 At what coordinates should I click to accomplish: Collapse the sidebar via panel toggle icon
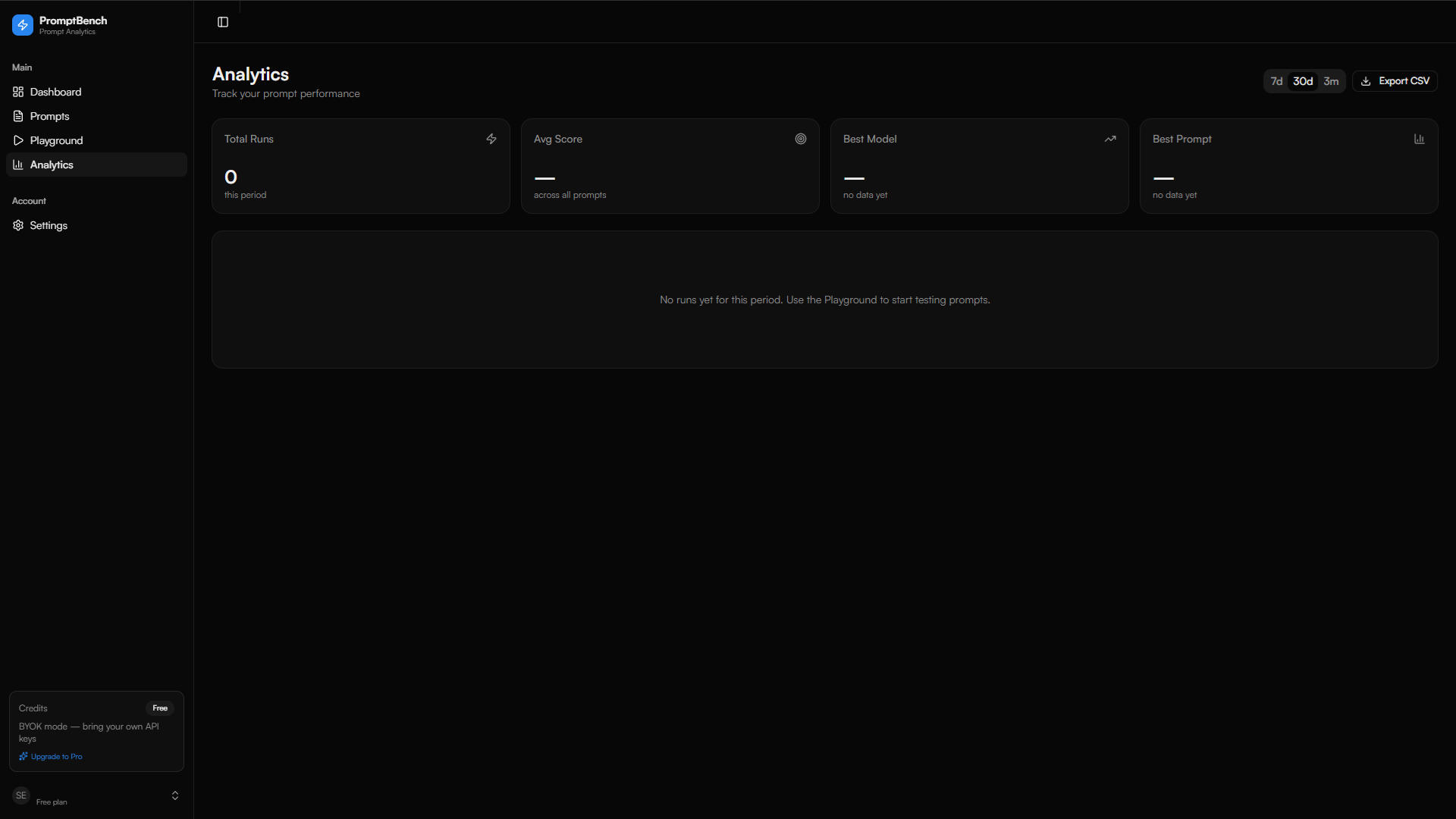(x=222, y=22)
